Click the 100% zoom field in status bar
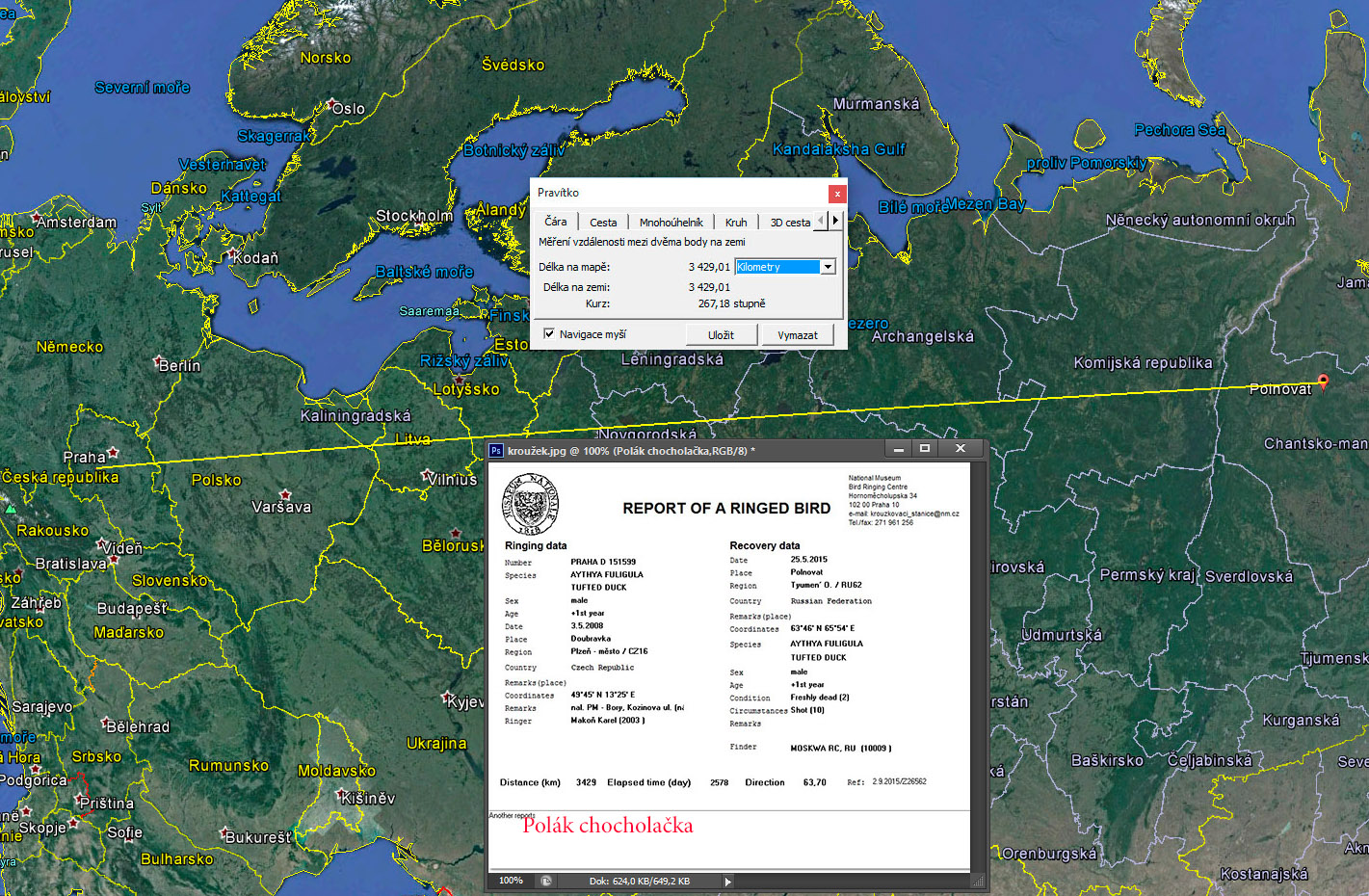 pyautogui.click(x=511, y=881)
